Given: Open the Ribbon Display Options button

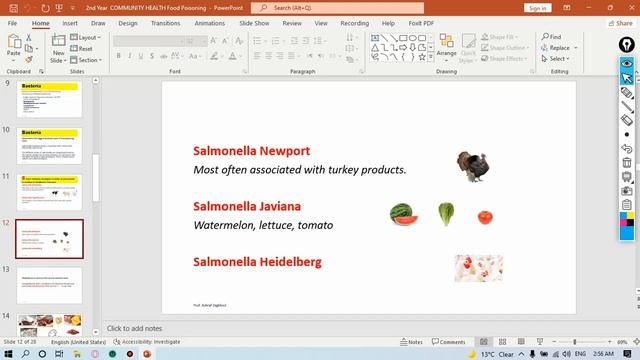Looking at the screenshot, I should (567, 8).
